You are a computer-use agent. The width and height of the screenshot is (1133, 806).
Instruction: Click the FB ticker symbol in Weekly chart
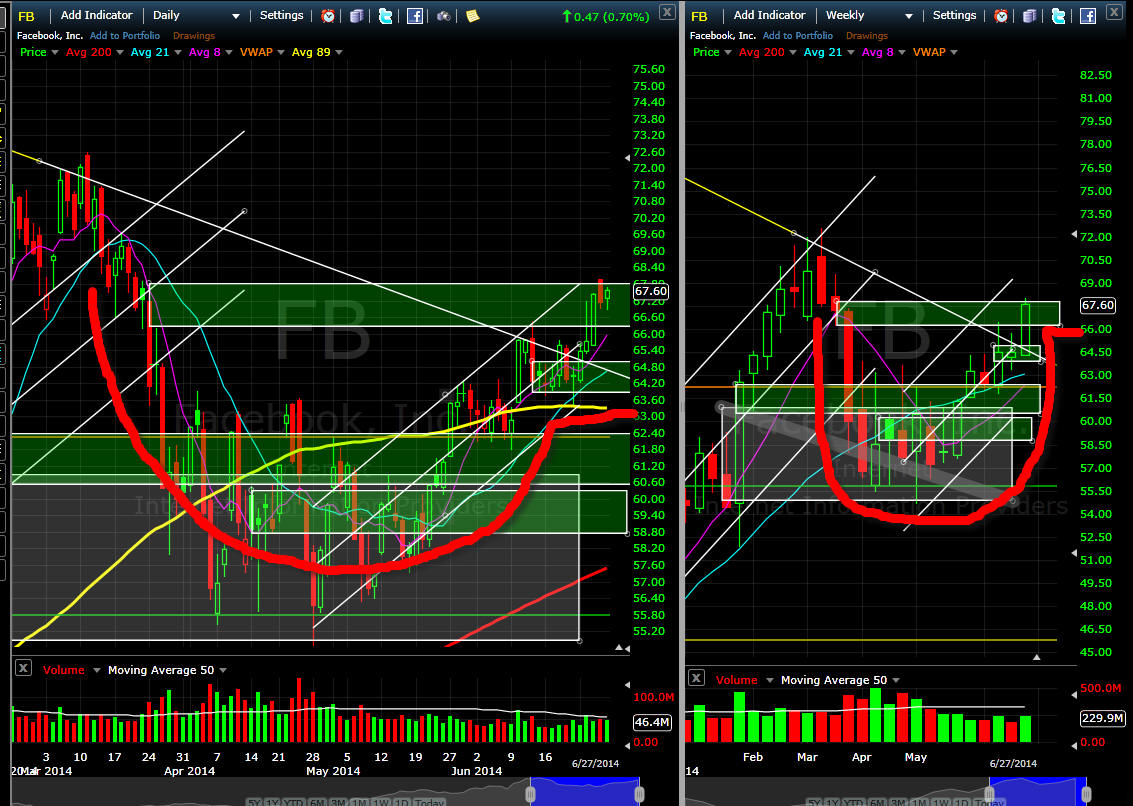[x=699, y=16]
